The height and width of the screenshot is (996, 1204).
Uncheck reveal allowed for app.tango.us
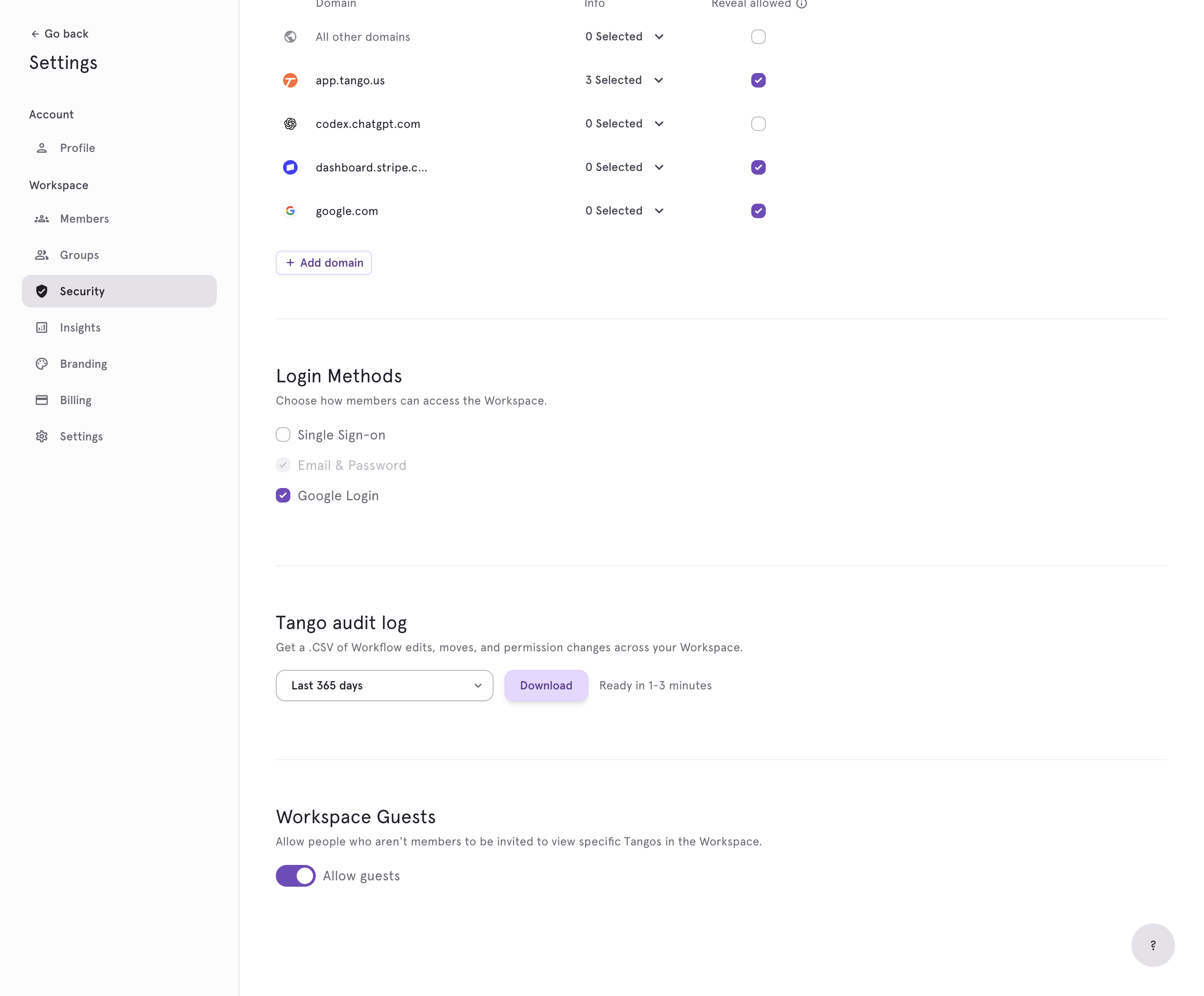[x=759, y=80]
